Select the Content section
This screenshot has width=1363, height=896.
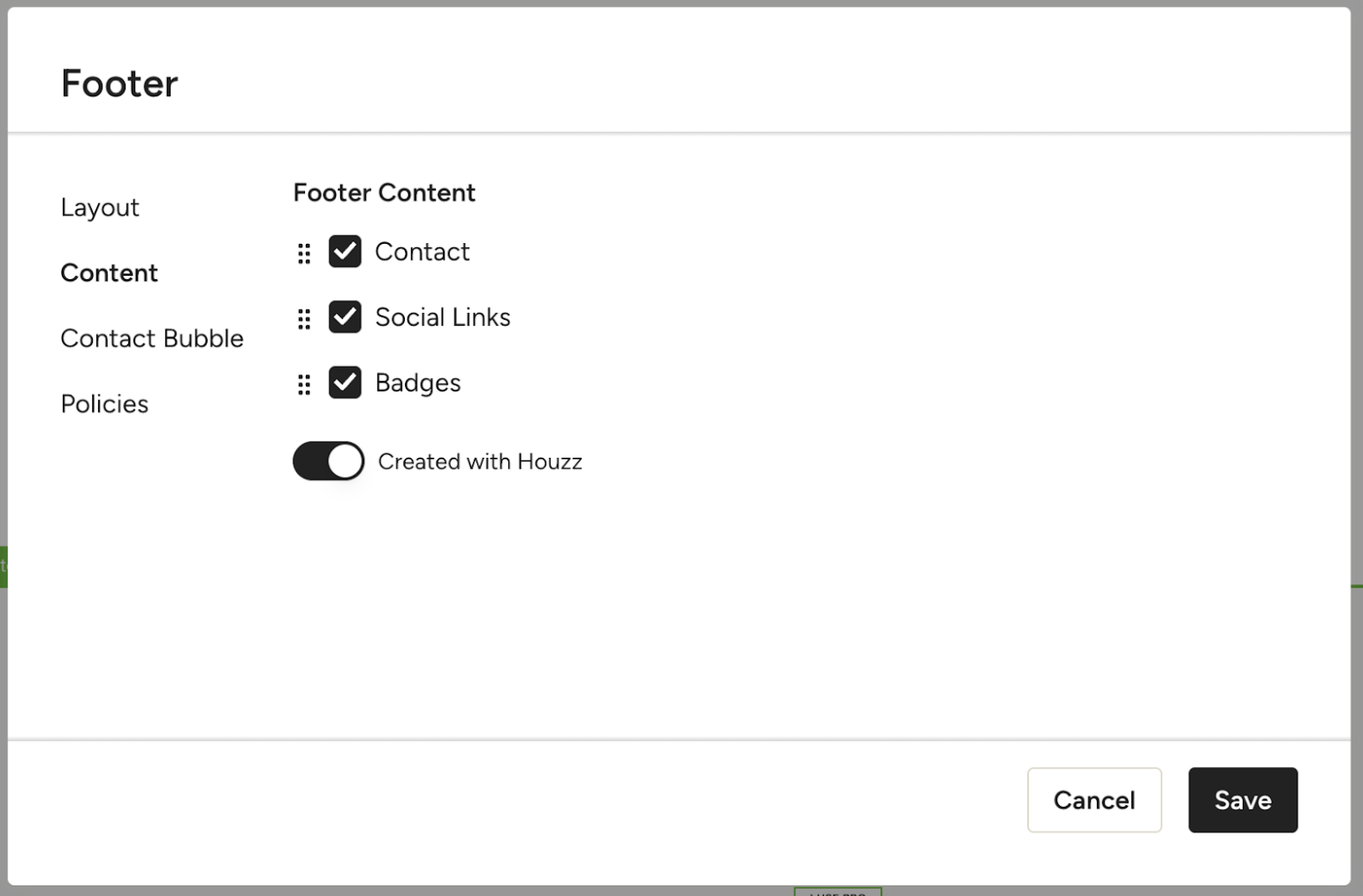pyautogui.click(x=109, y=273)
